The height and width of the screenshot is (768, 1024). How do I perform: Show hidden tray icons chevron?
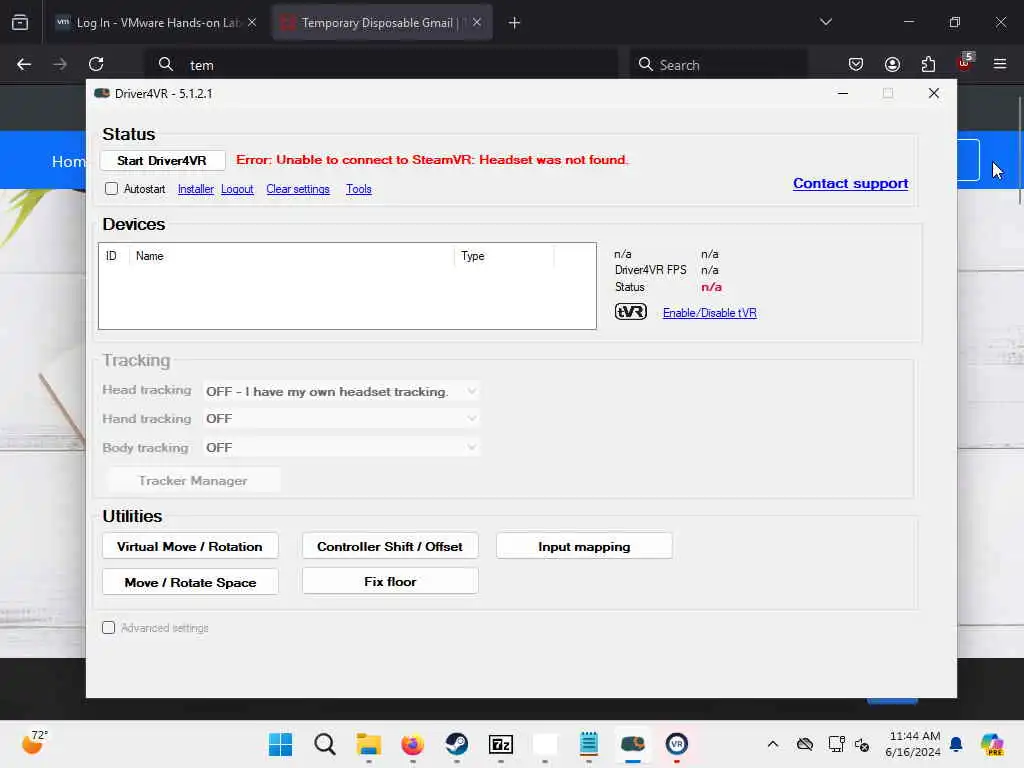pyautogui.click(x=773, y=744)
